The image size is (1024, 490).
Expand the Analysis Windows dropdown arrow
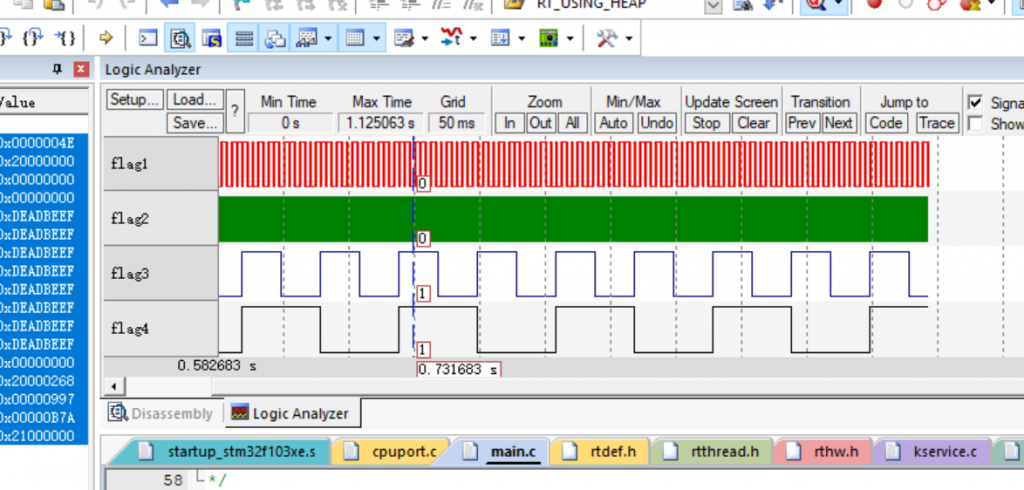coord(473,39)
